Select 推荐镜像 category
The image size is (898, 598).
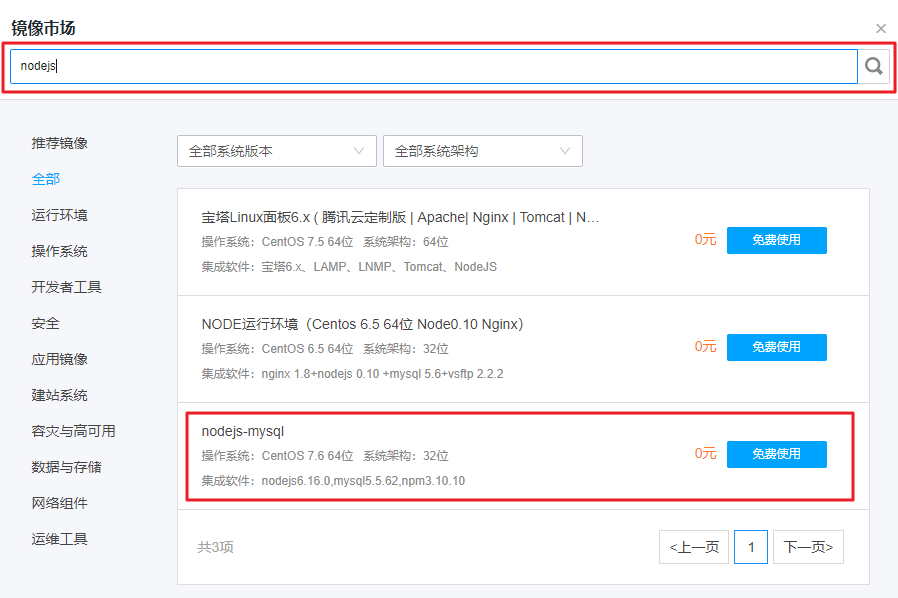pos(60,143)
